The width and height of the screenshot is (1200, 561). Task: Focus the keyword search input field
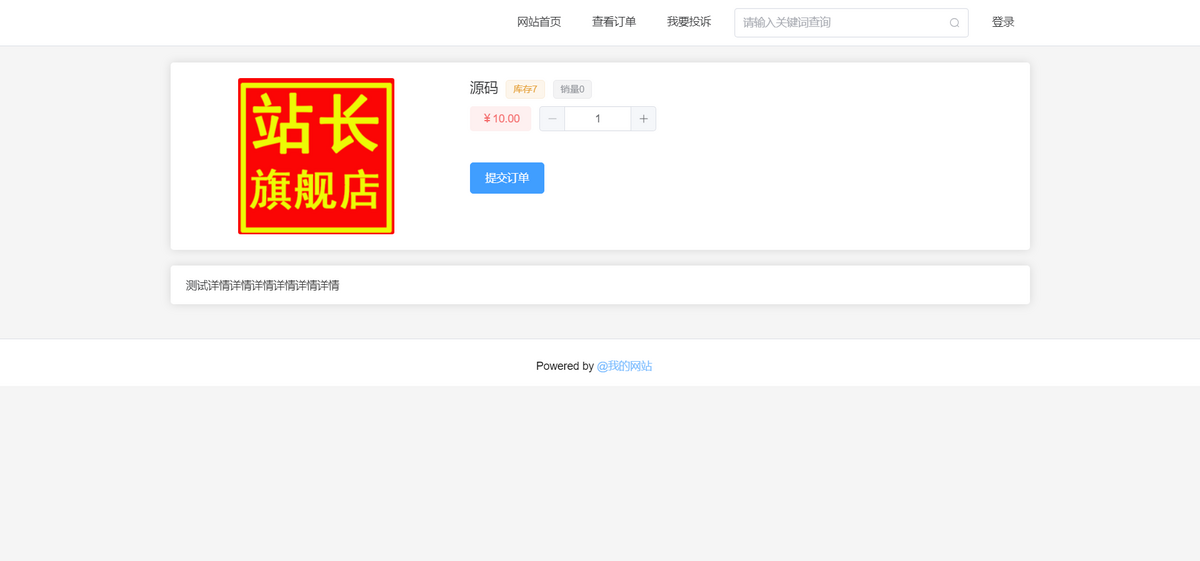pyautogui.click(x=851, y=22)
